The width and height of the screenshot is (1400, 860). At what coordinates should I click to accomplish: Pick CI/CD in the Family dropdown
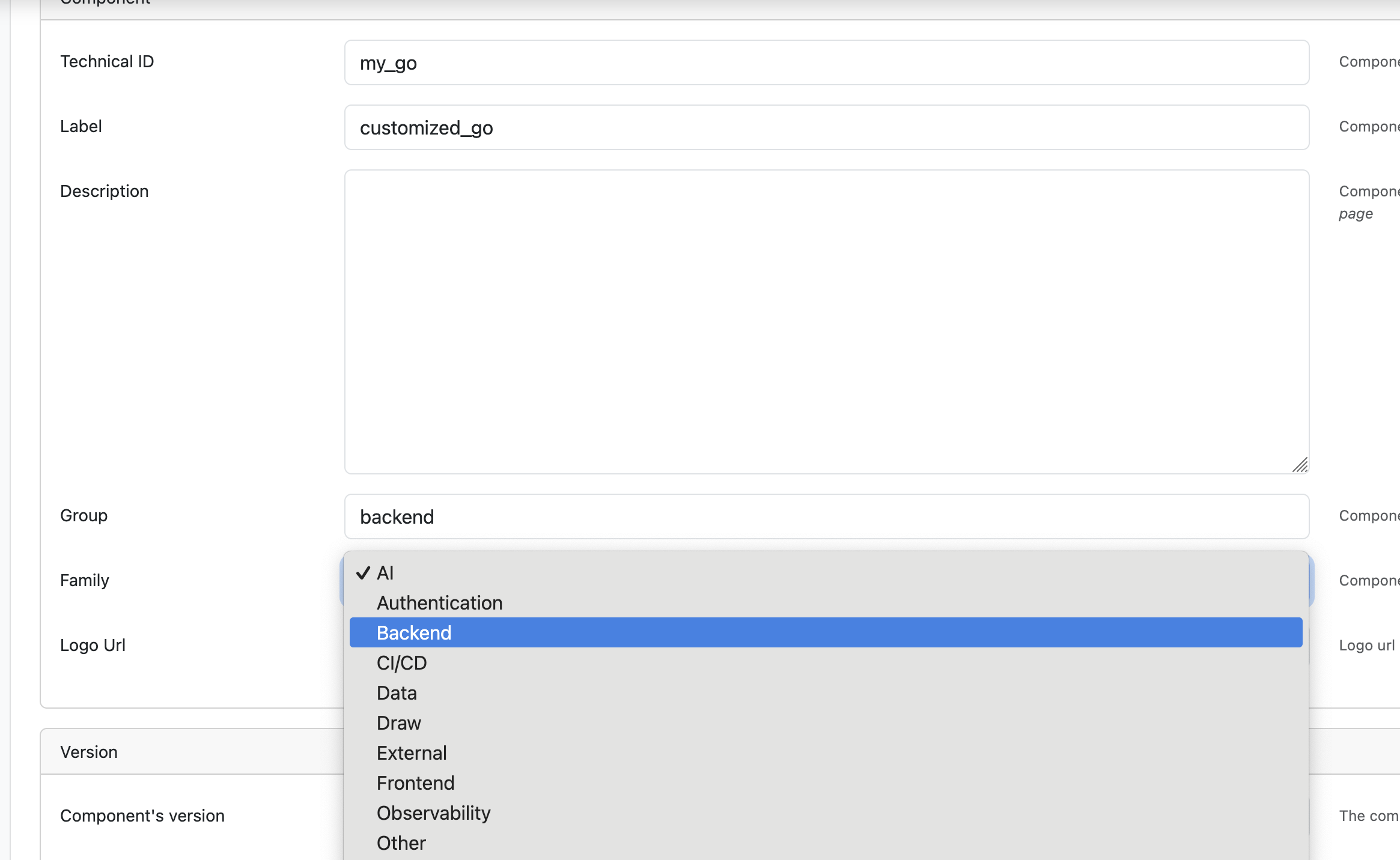(401, 663)
